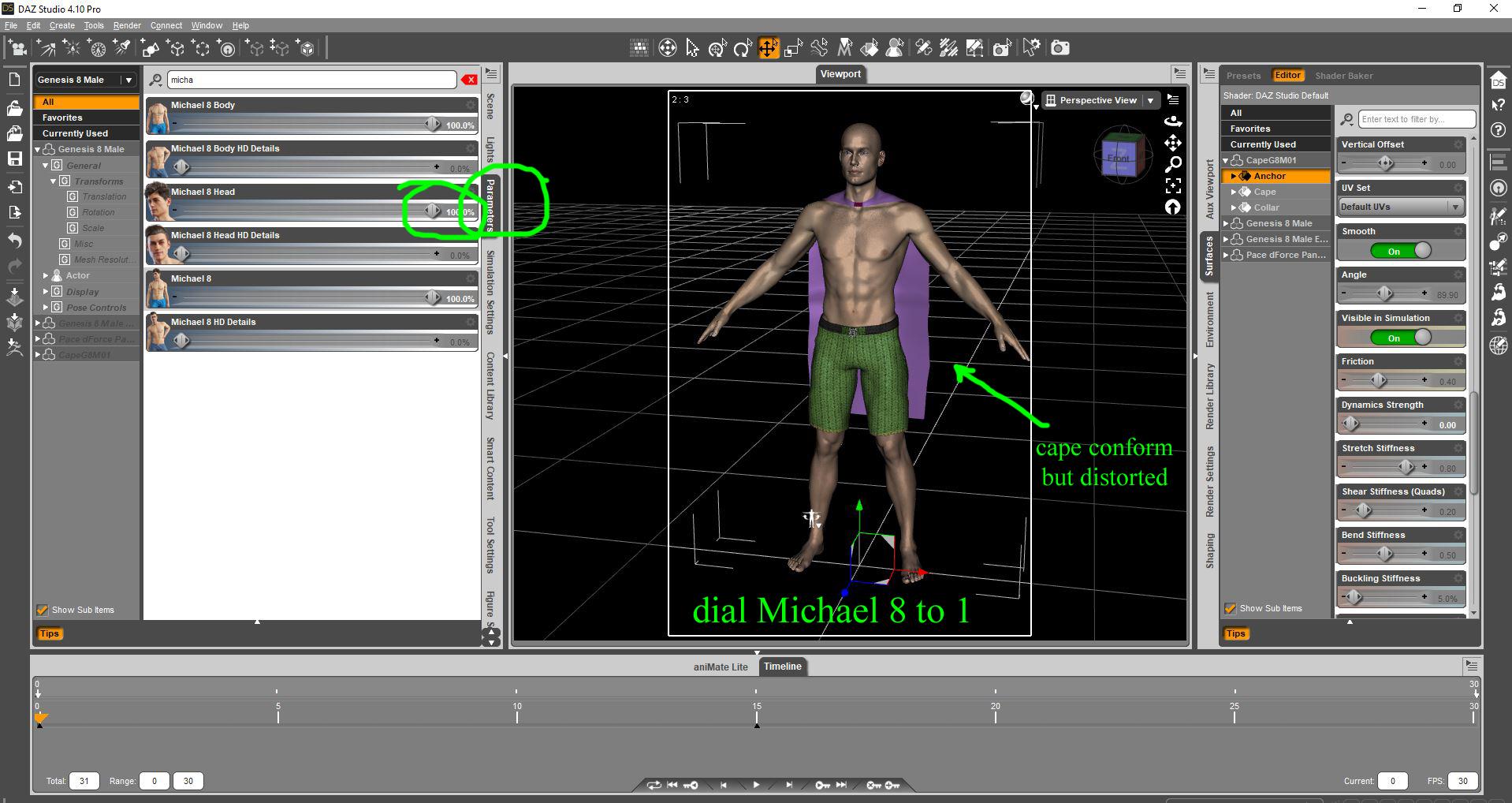The height and width of the screenshot is (803, 1512).
Task: Open the Scene side tab
Action: tap(490, 106)
